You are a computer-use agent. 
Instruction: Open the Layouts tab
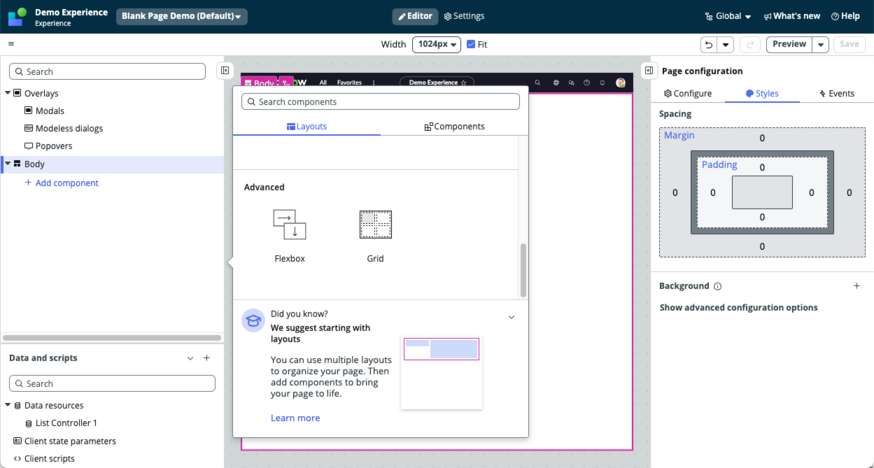click(x=307, y=126)
